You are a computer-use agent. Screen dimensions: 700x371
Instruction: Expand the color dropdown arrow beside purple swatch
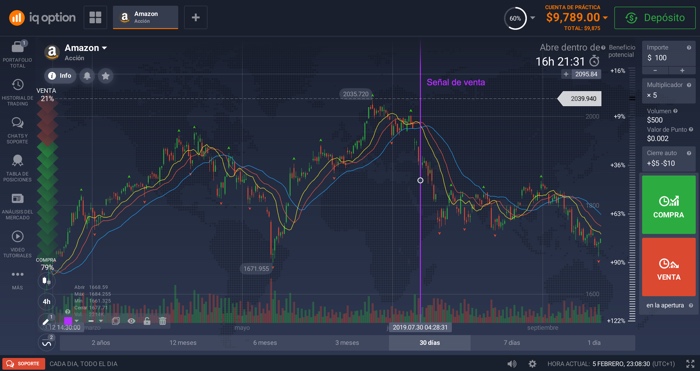(77, 321)
